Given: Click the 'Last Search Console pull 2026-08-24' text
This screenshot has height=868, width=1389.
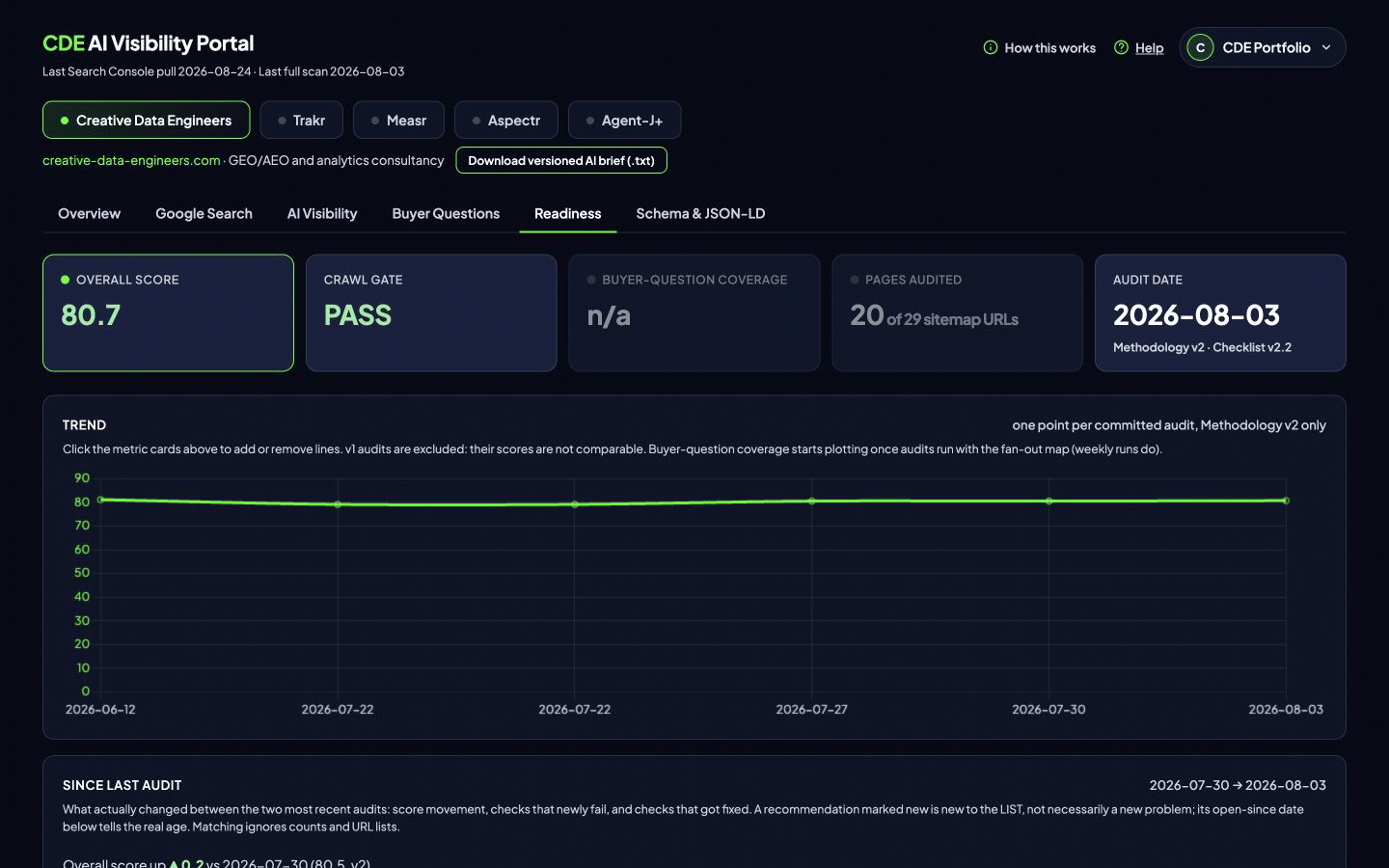Looking at the screenshot, I should coord(147,71).
